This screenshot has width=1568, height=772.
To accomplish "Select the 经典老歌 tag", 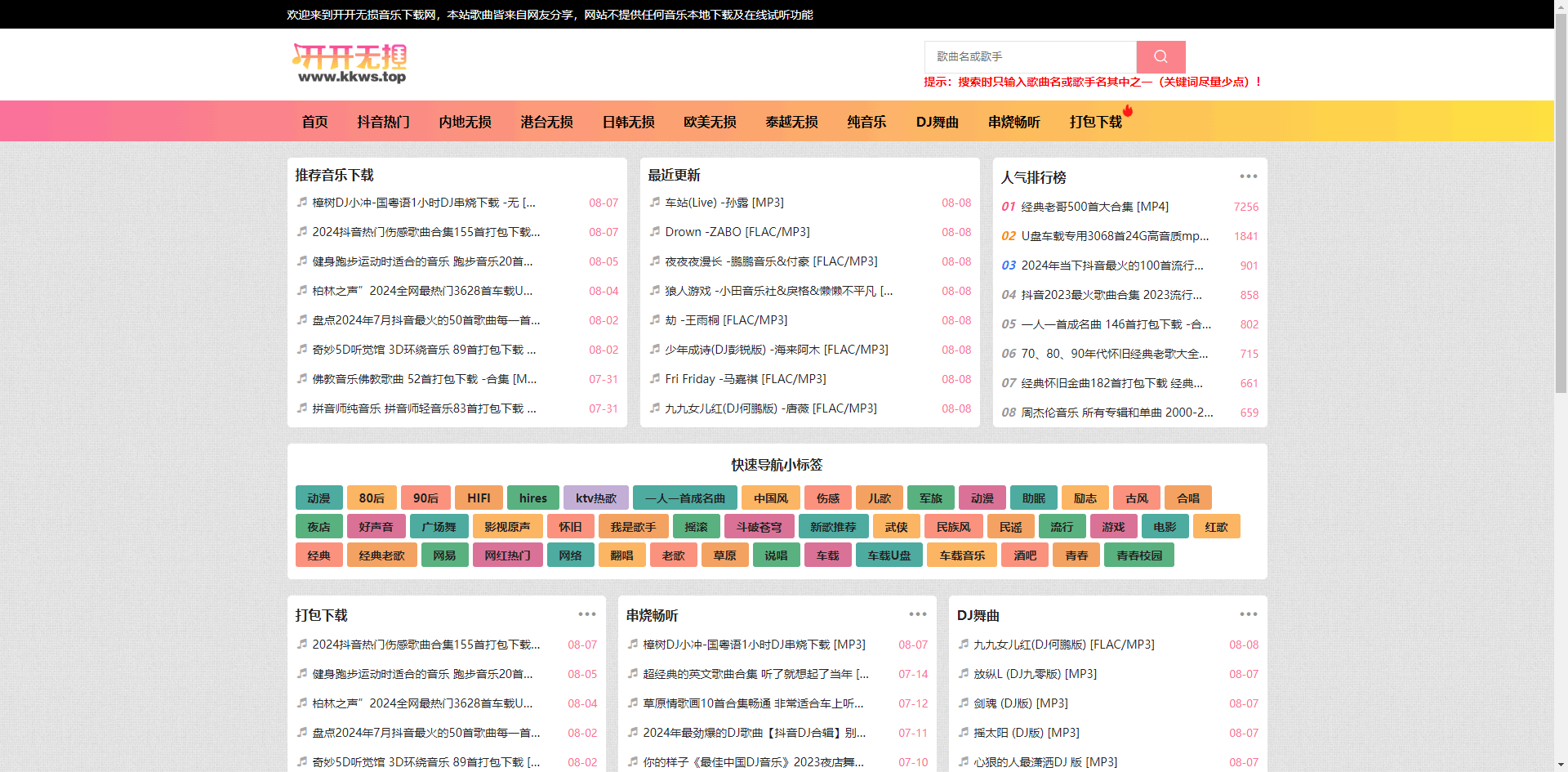I will click(381, 555).
